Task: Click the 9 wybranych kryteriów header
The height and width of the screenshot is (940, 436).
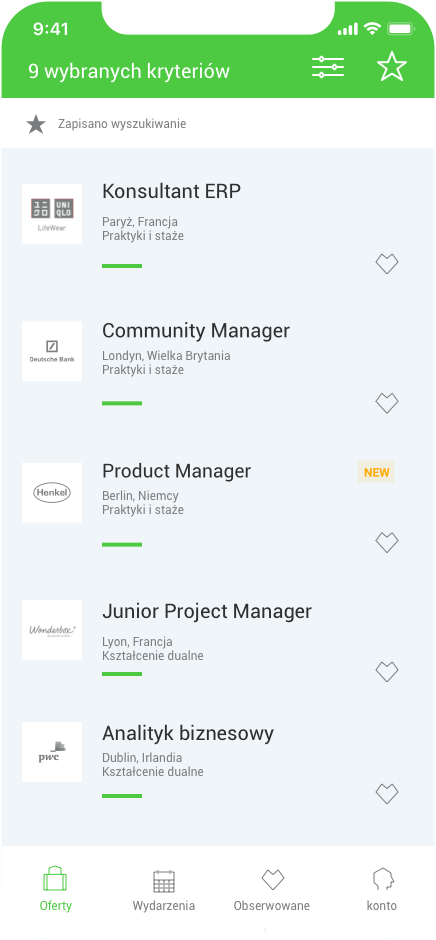Action: [129, 71]
